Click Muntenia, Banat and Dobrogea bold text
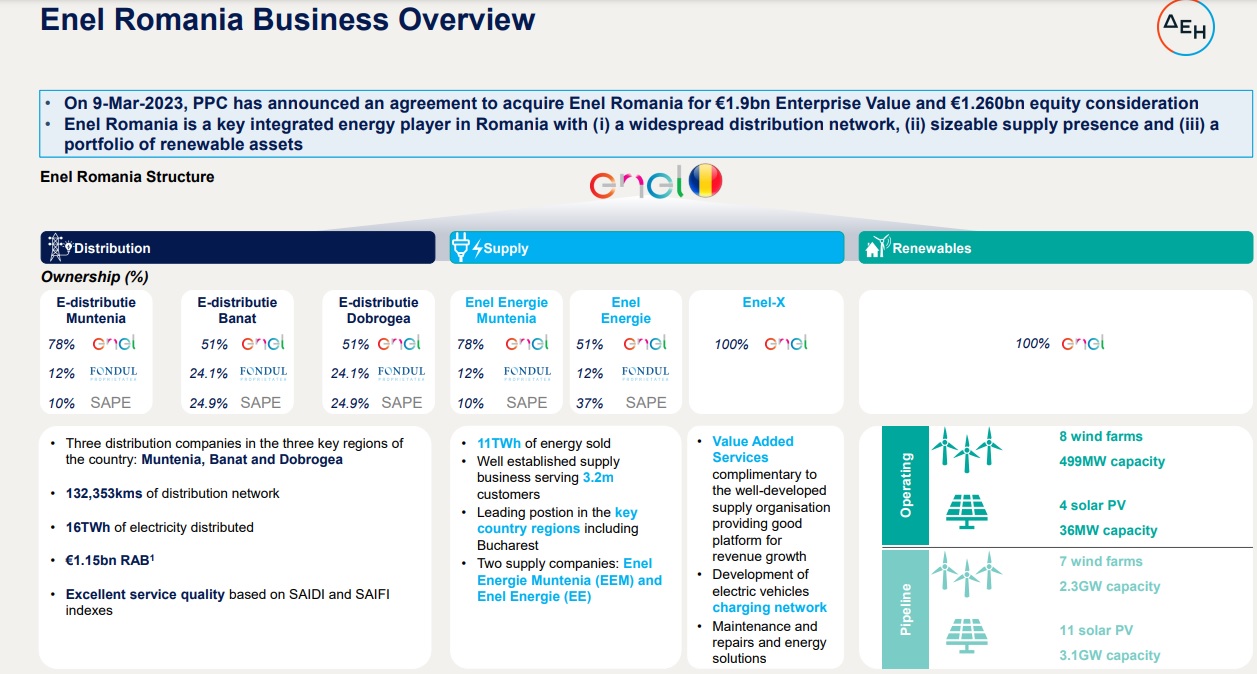 click(242, 460)
